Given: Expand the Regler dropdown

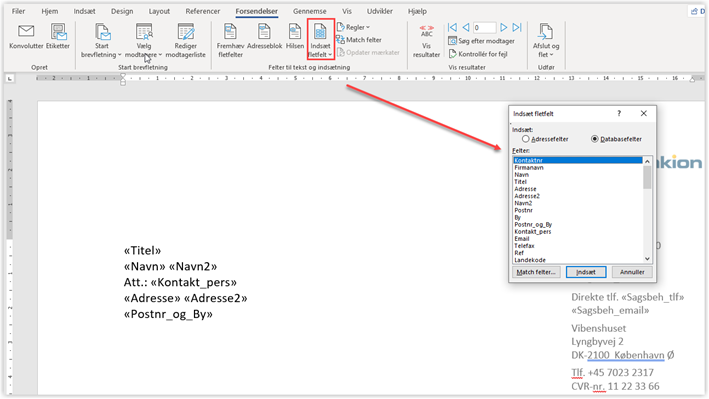Looking at the screenshot, I should pos(354,27).
